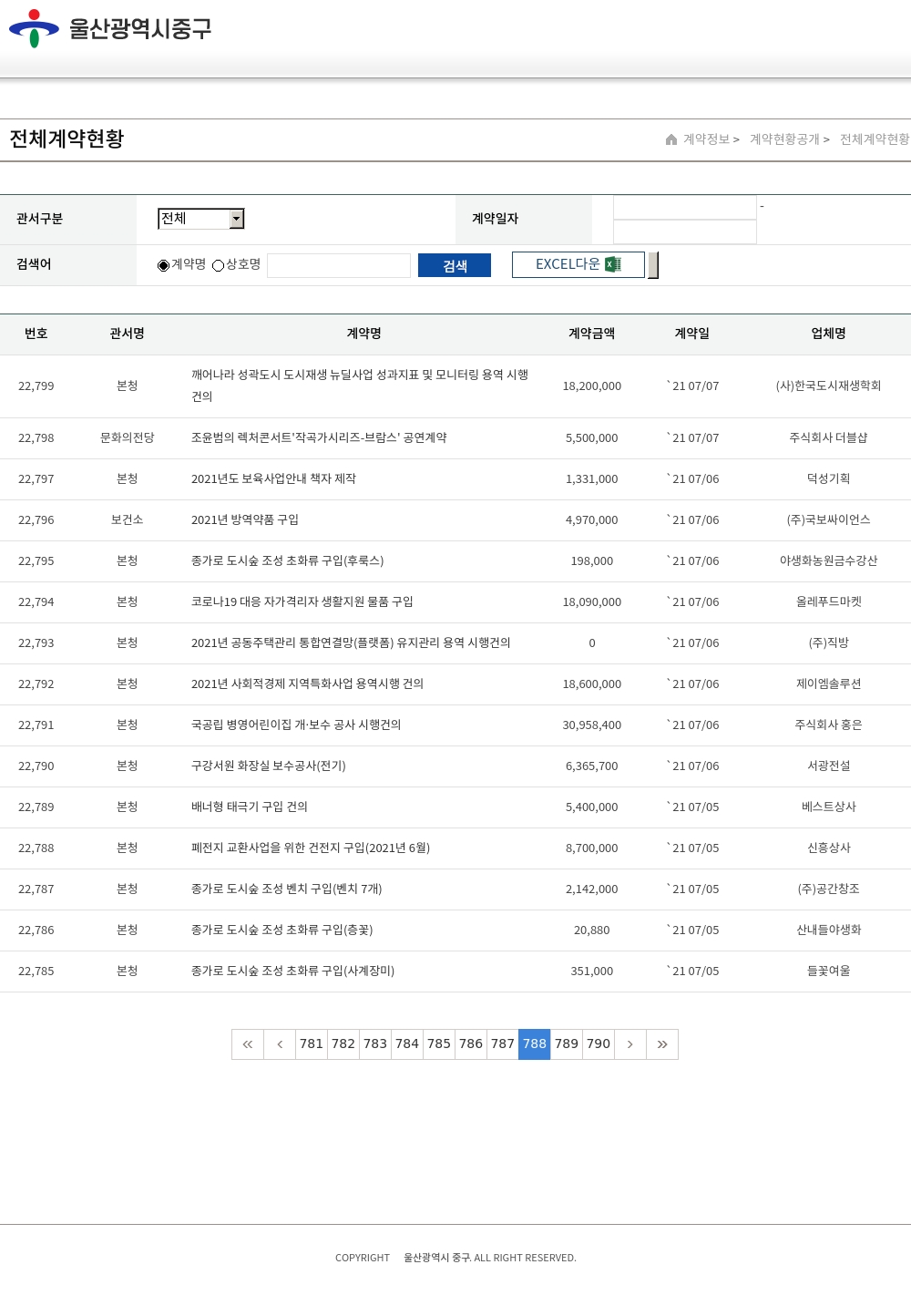Go to page 789

(x=567, y=1044)
